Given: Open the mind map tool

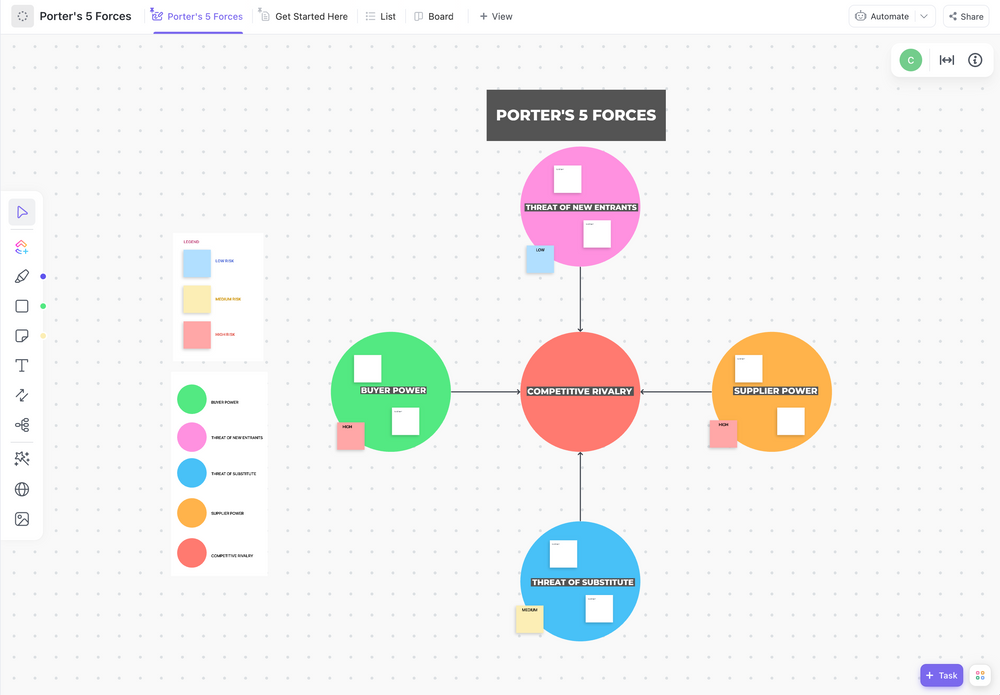Looking at the screenshot, I should (x=22, y=425).
